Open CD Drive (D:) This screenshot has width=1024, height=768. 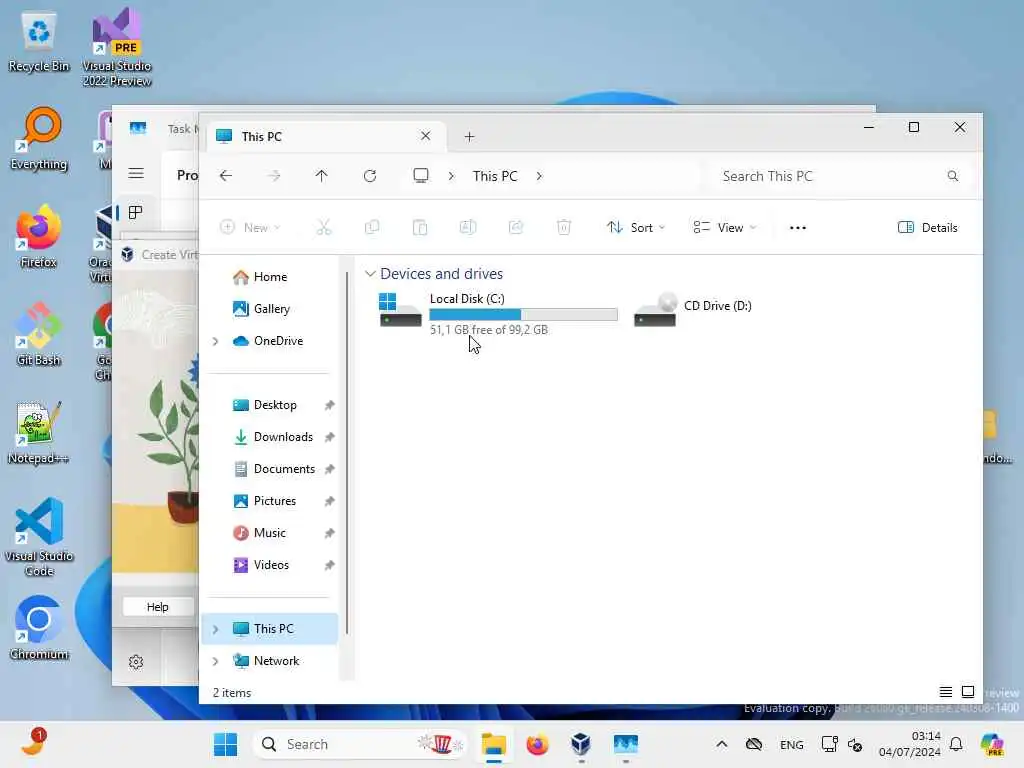click(693, 309)
